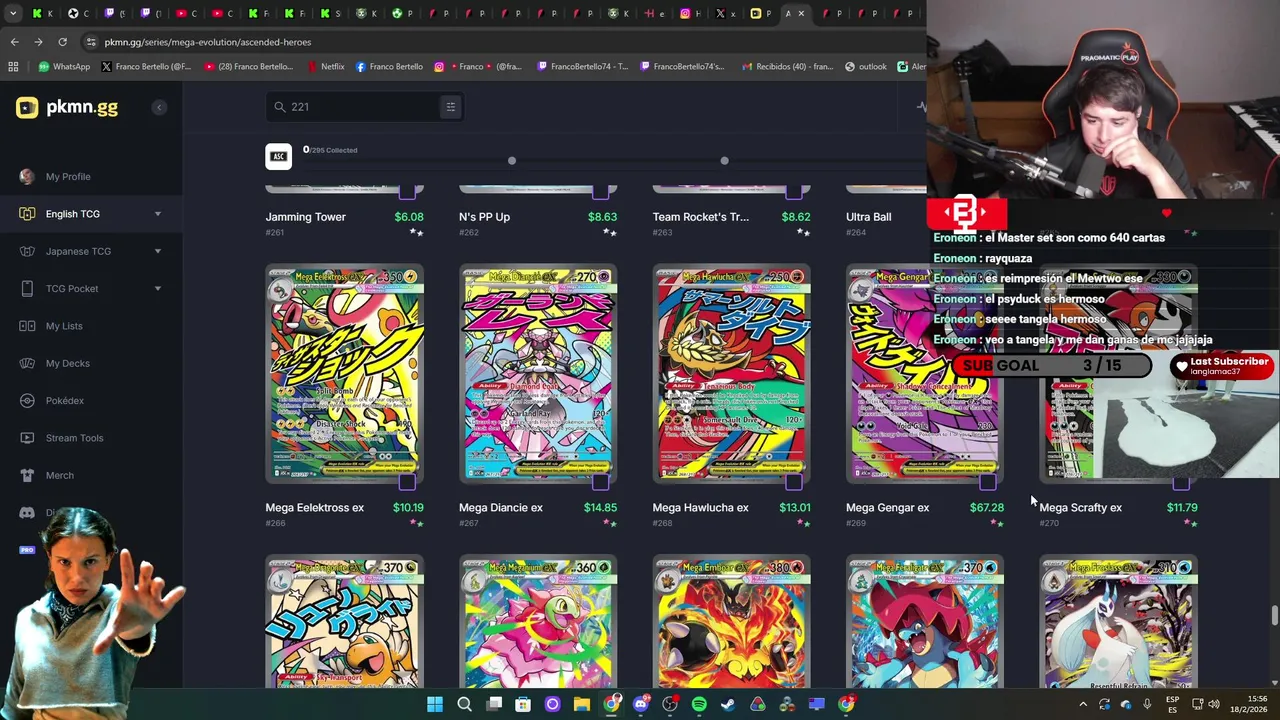This screenshot has height=720, width=1280.
Task: Switch to the X (Twitter) browser tab
Action: pos(726,14)
